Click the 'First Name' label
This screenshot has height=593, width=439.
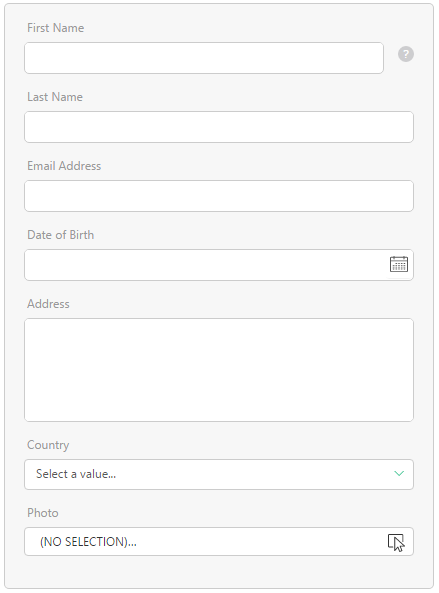(56, 28)
